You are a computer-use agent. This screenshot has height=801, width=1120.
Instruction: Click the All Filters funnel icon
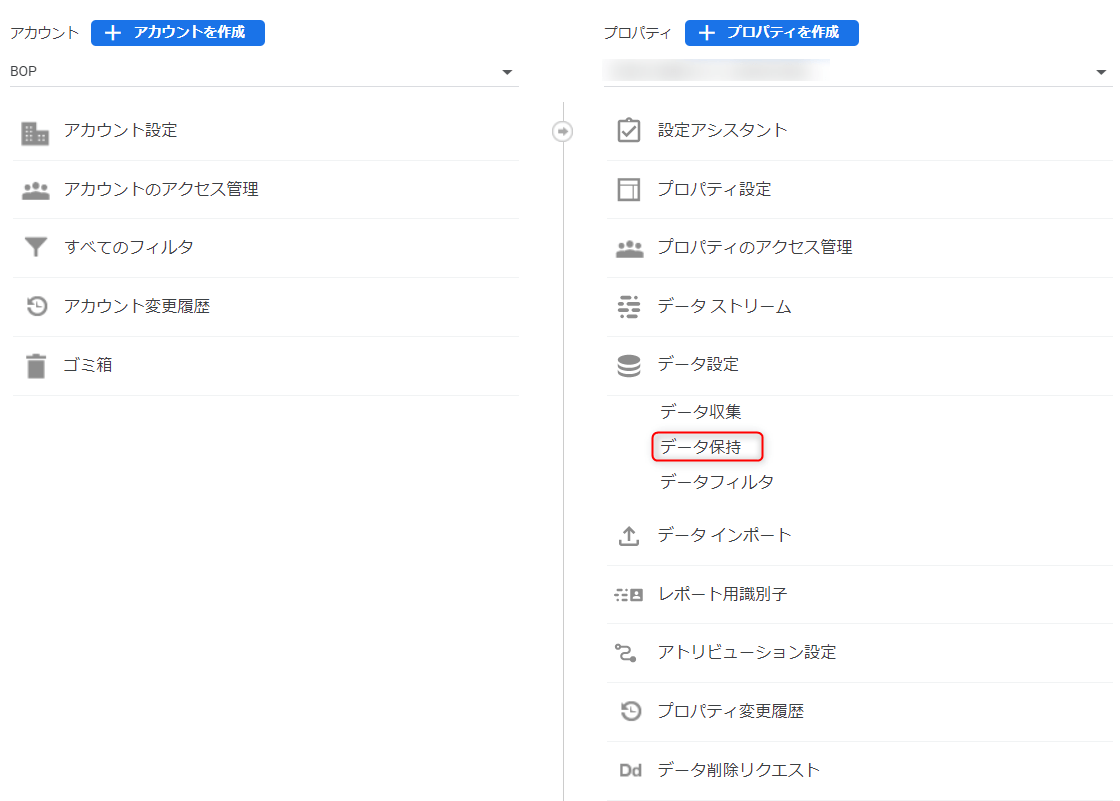(x=36, y=247)
